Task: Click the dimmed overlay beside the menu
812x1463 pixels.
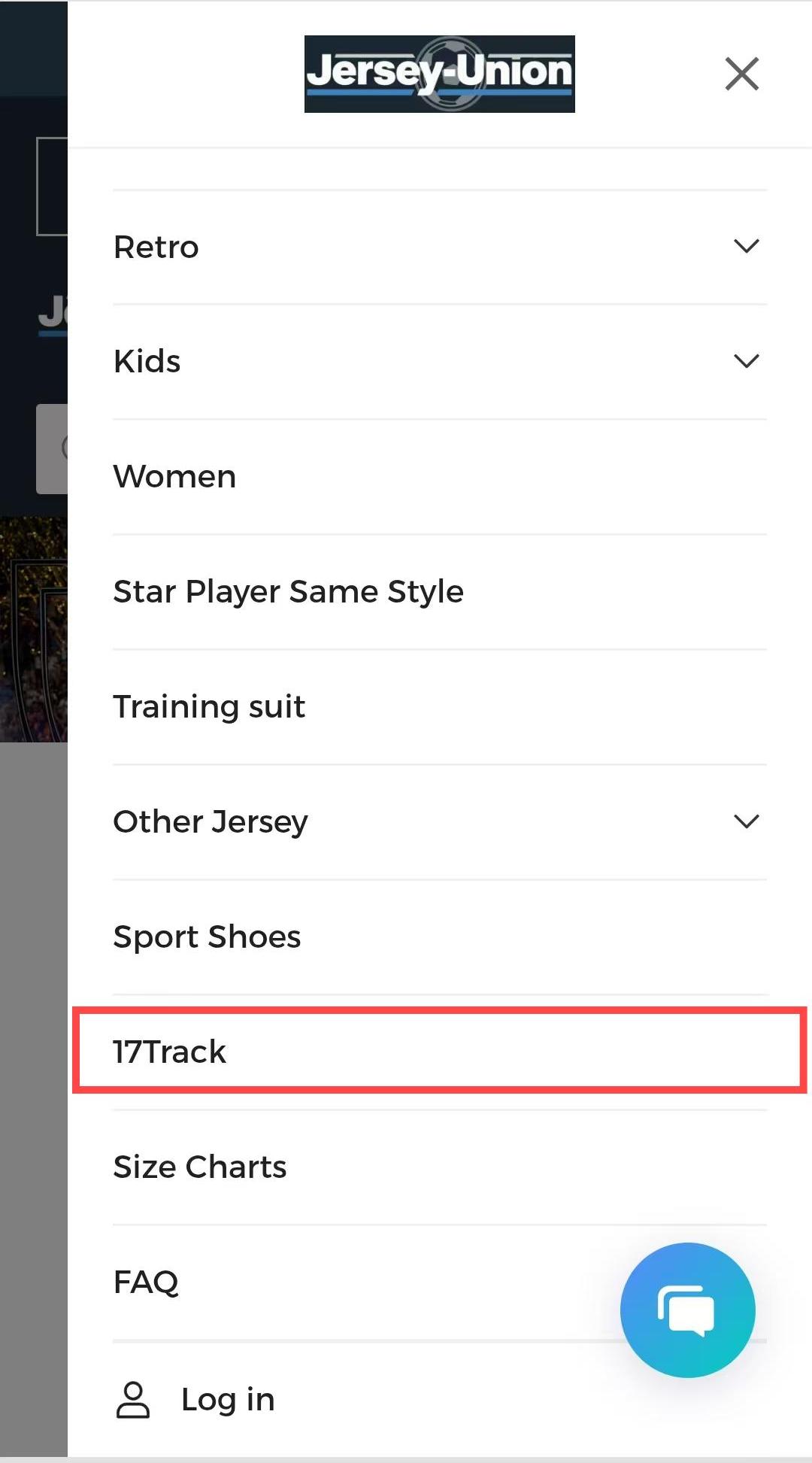Action: coord(33,1053)
